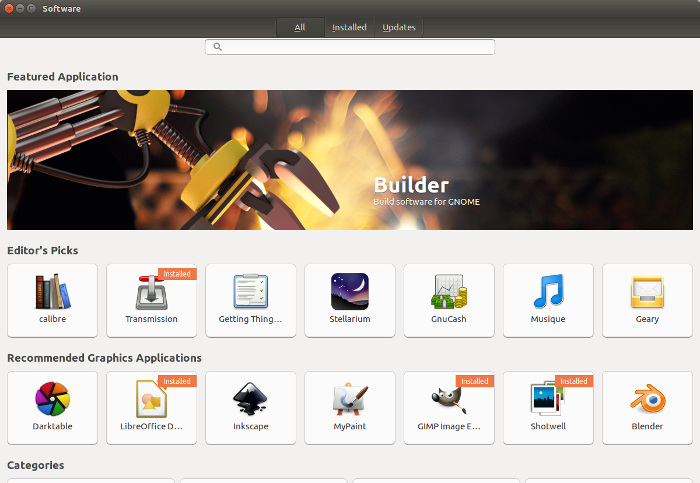Open the Musique music note icon
The height and width of the screenshot is (483, 700).
548,291
